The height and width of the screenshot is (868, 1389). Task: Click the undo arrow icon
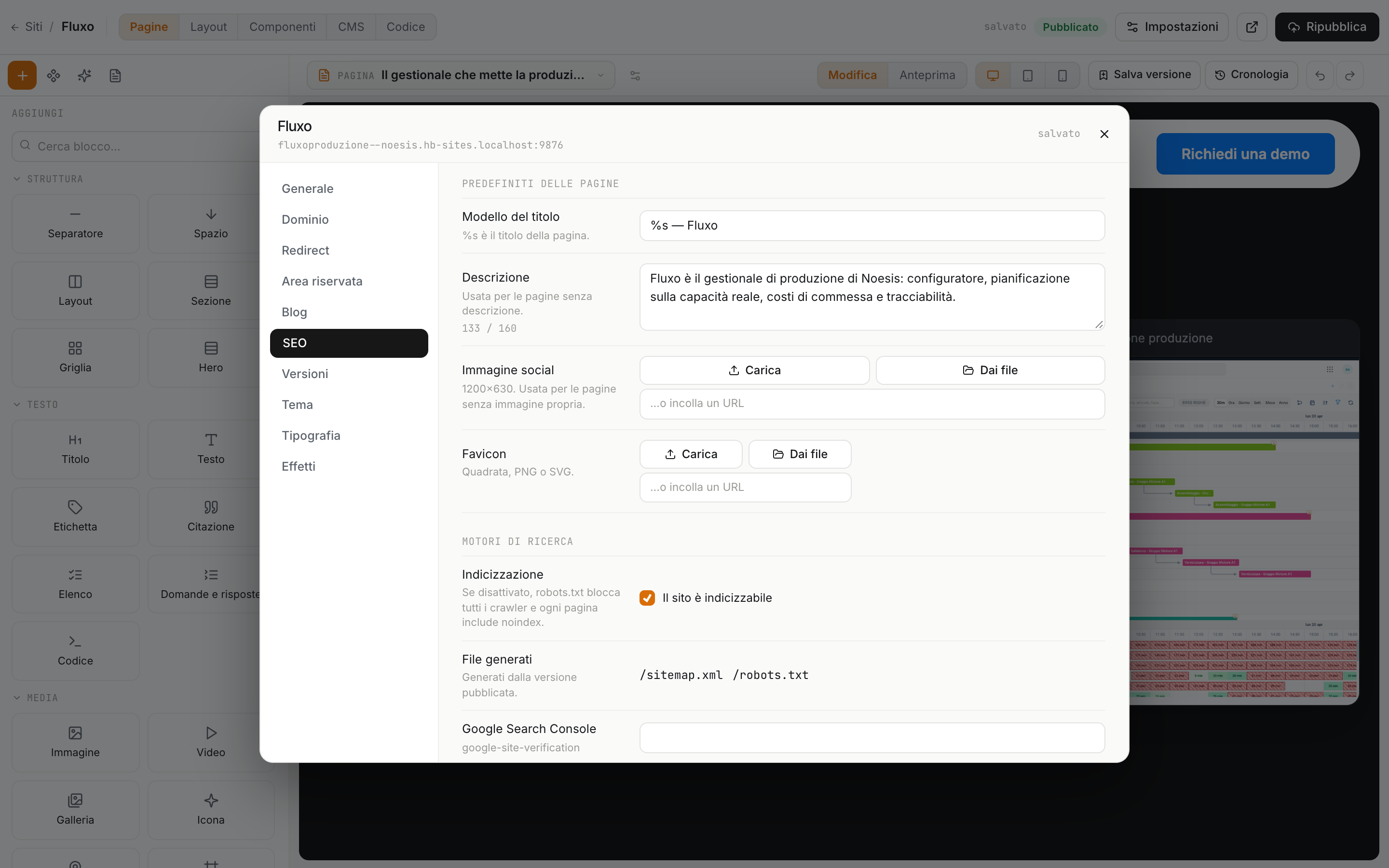(x=1320, y=75)
